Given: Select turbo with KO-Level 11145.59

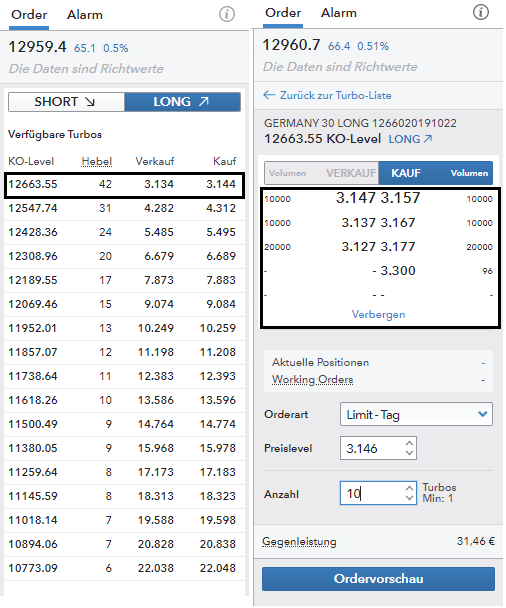Looking at the screenshot, I should pyautogui.click(x=124, y=497).
